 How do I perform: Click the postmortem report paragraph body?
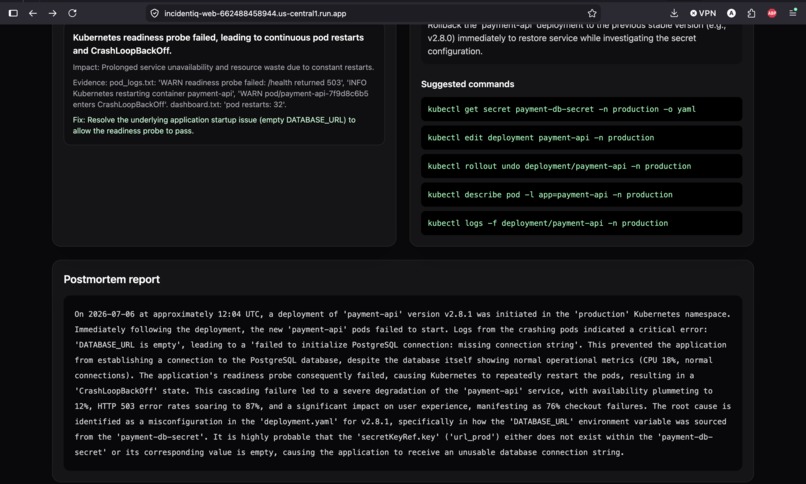tap(402, 383)
